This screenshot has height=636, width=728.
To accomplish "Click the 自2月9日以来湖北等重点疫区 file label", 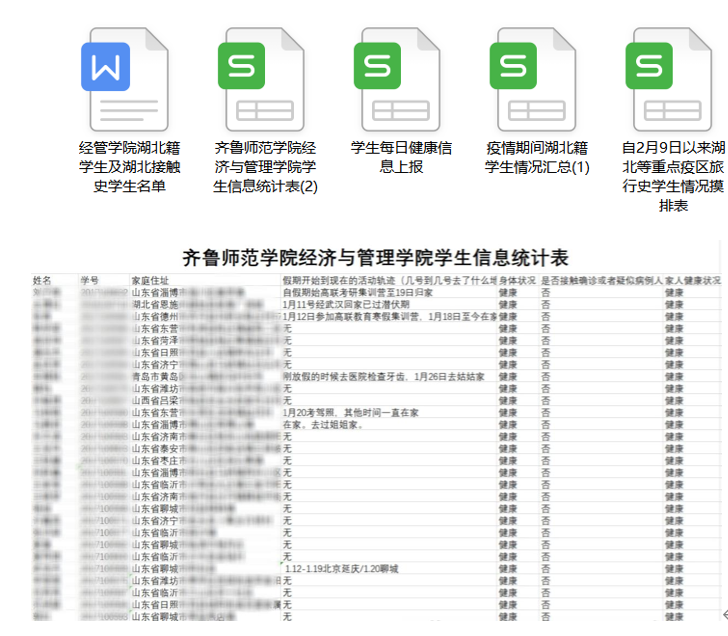I will tap(673, 176).
